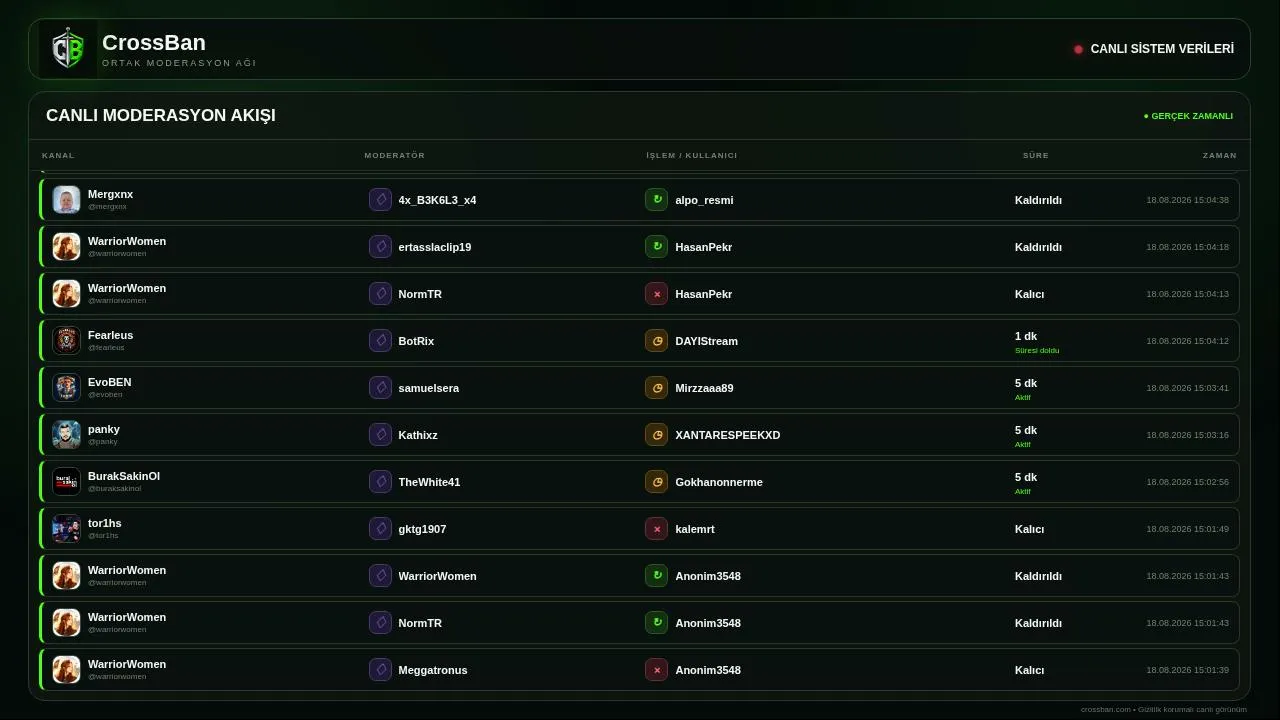This screenshot has height=720, width=1280.
Task: Open the Mergxnx channel avatar
Action: coord(66,200)
